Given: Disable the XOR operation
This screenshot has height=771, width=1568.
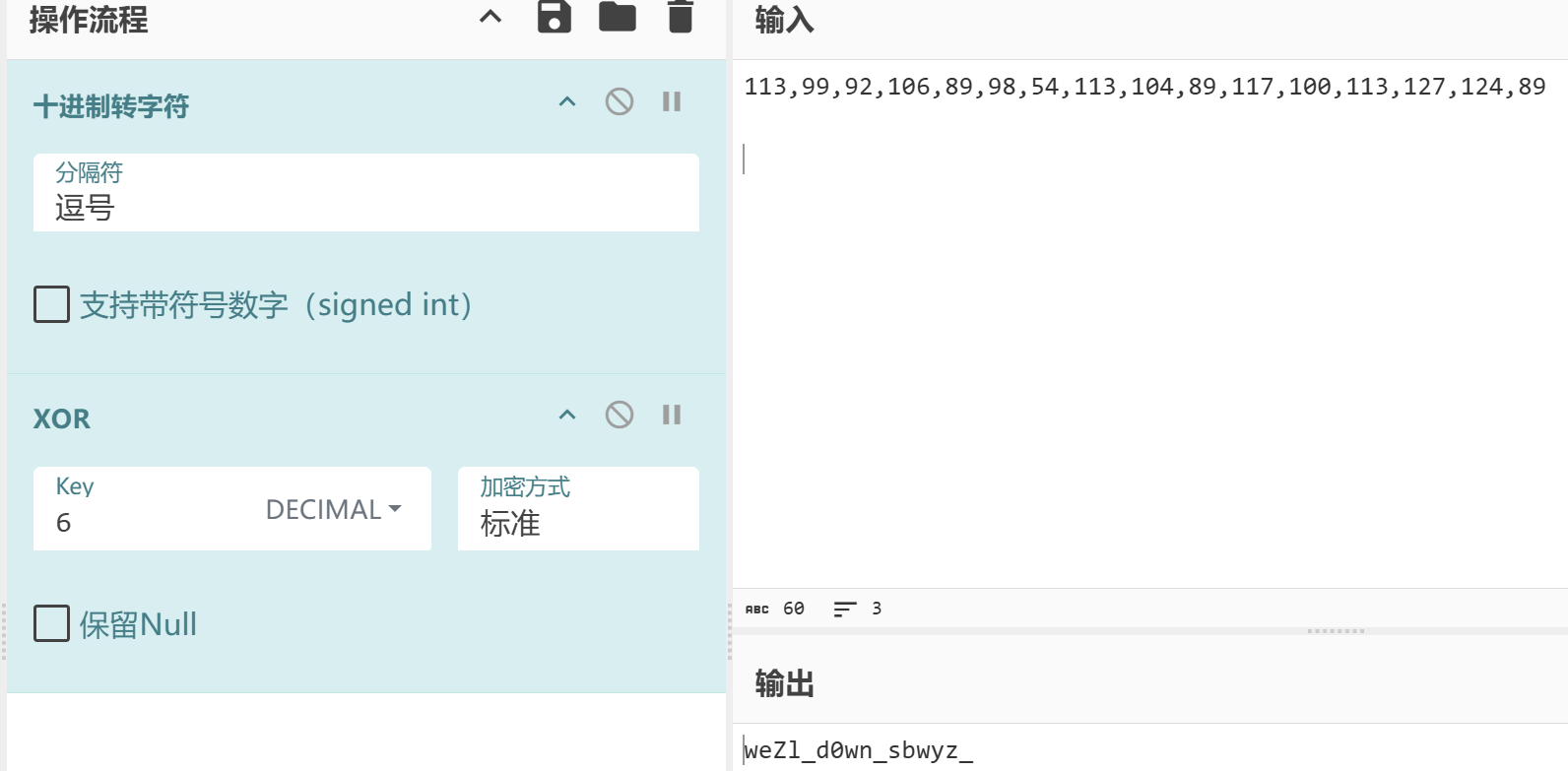Looking at the screenshot, I should (619, 415).
